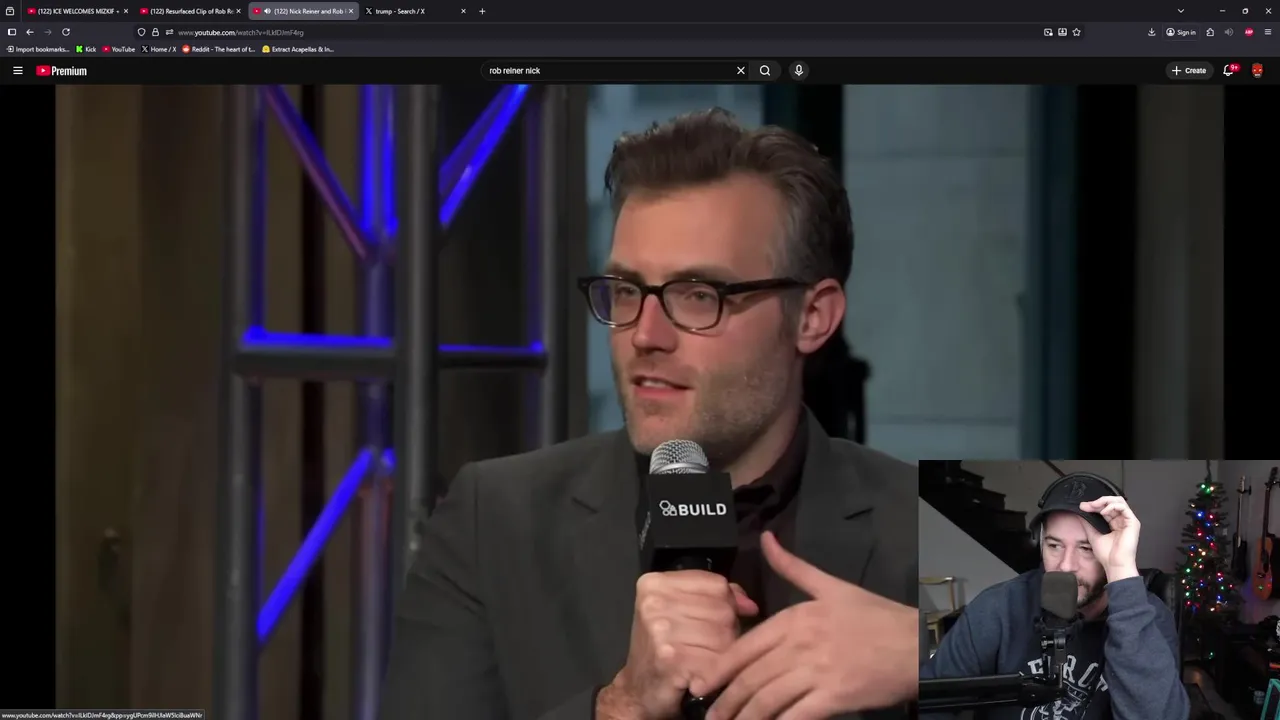This screenshot has width=1280, height=720.
Task: Open the browser downloads panel
Action: pos(1151,32)
